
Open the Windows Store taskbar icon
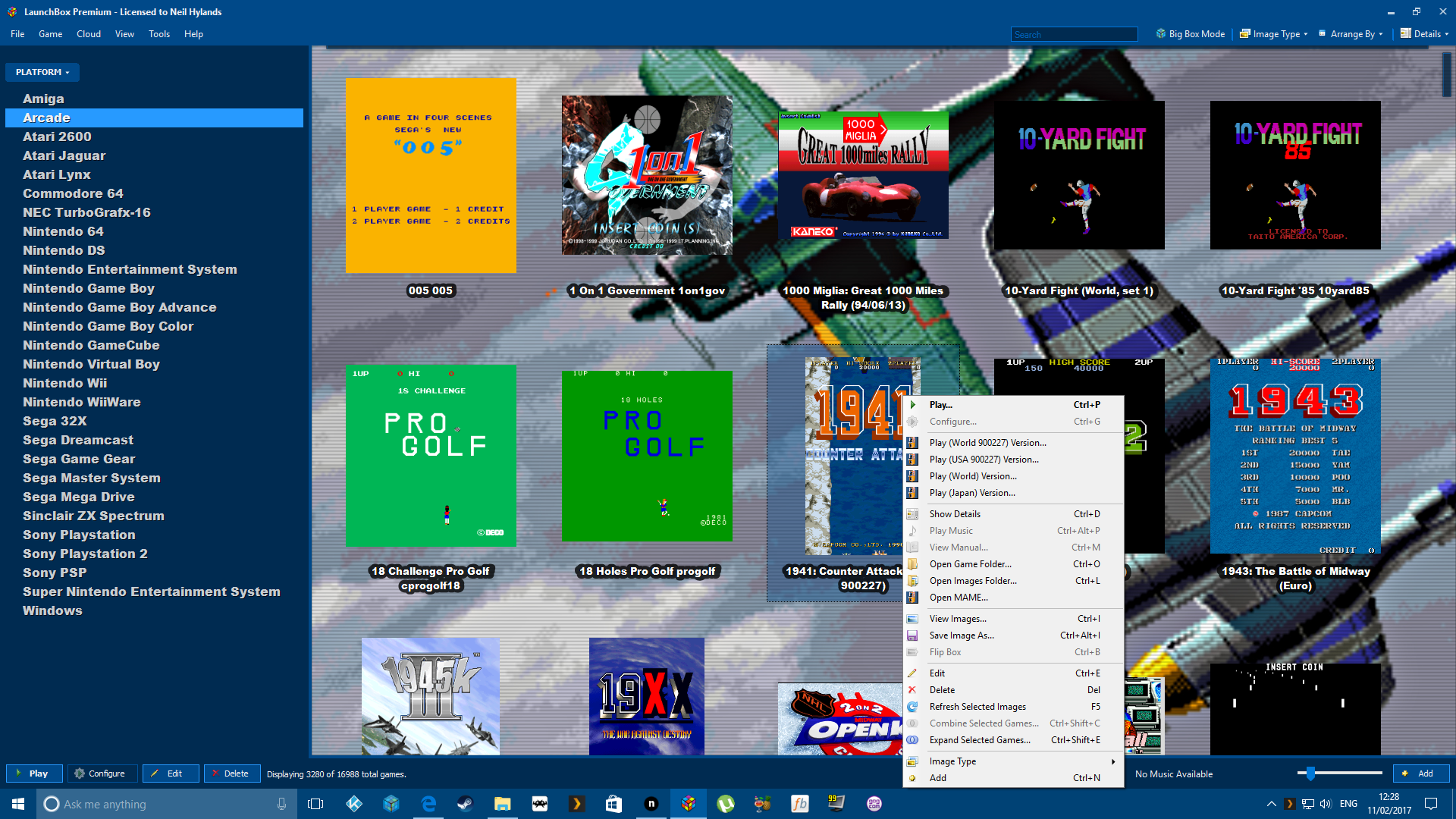pos(613,804)
